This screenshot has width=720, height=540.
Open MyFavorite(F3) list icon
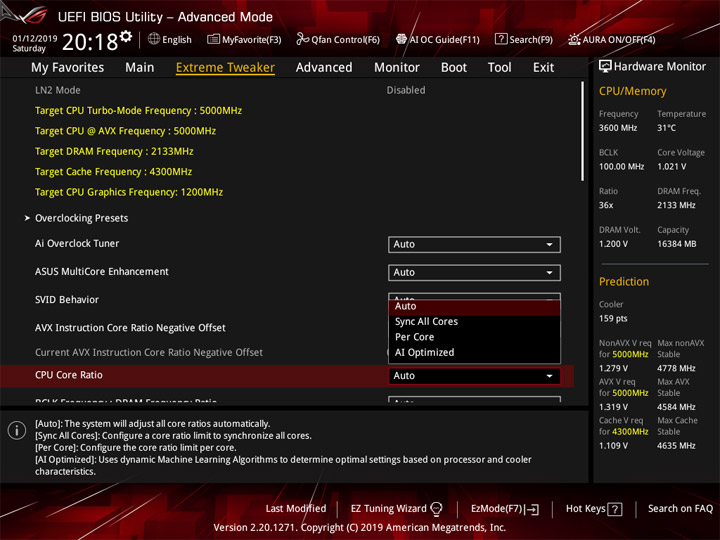(x=213, y=39)
